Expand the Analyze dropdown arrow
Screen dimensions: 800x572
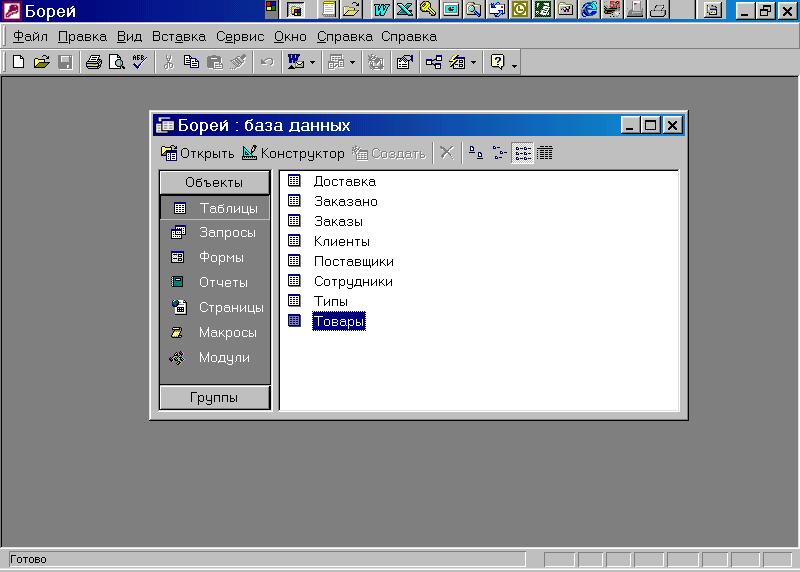click(353, 63)
